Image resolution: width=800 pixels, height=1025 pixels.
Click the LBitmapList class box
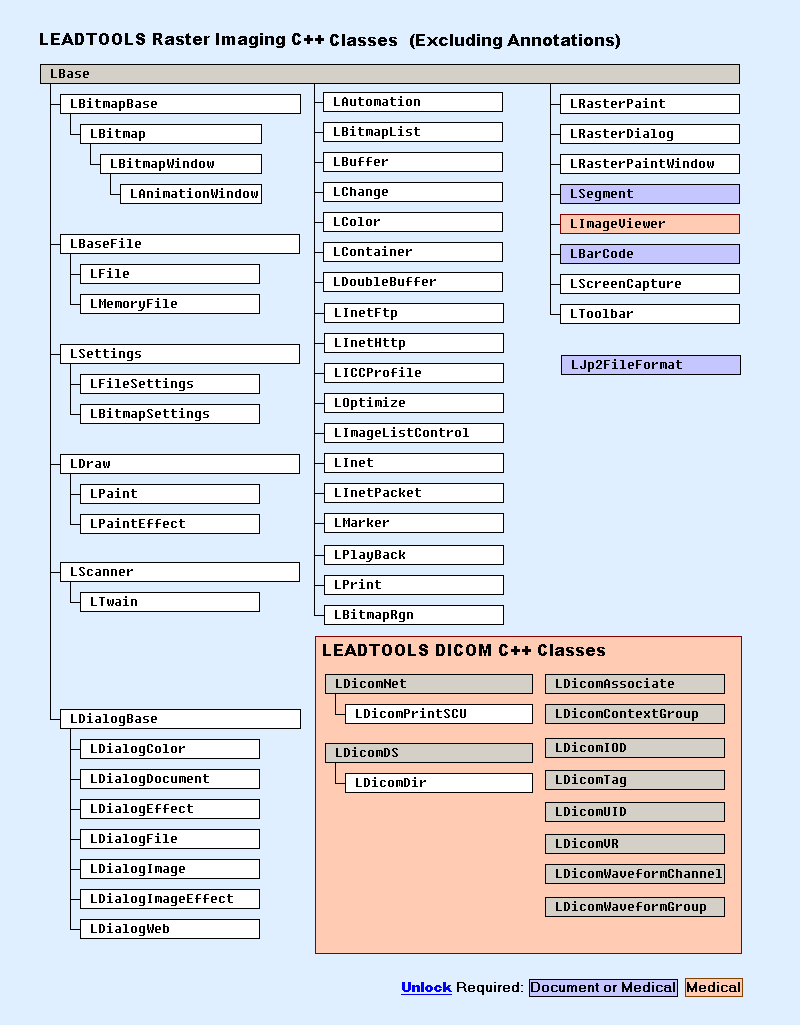click(x=413, y=132)
